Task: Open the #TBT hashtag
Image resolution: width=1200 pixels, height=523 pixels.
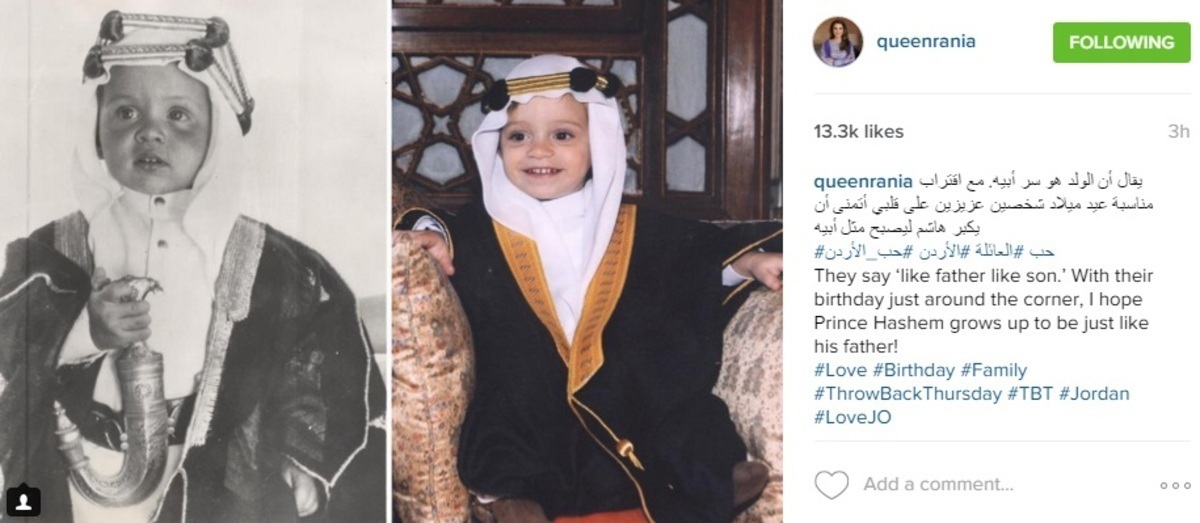Action: 1030,394
